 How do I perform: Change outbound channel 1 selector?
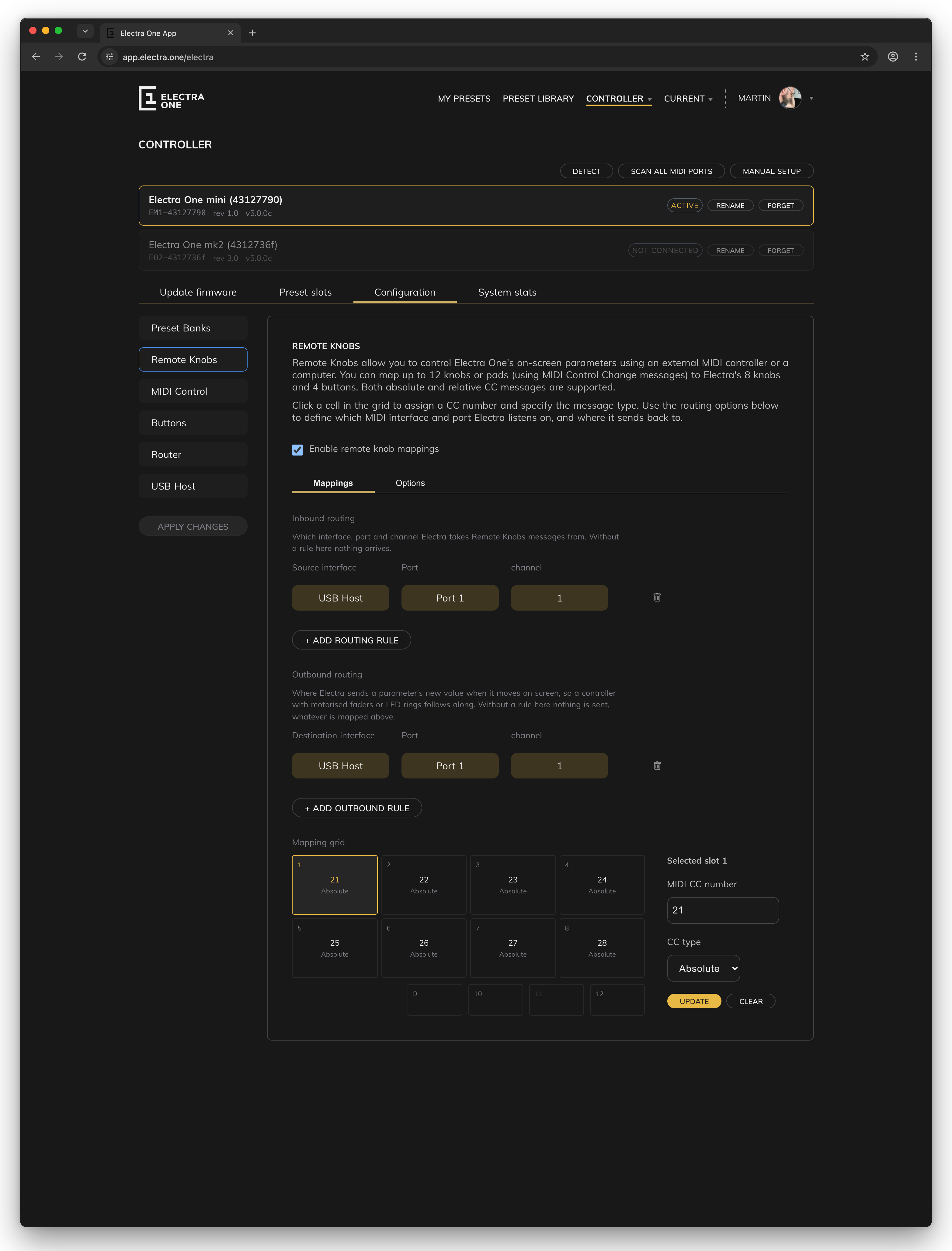click(559, 765)
